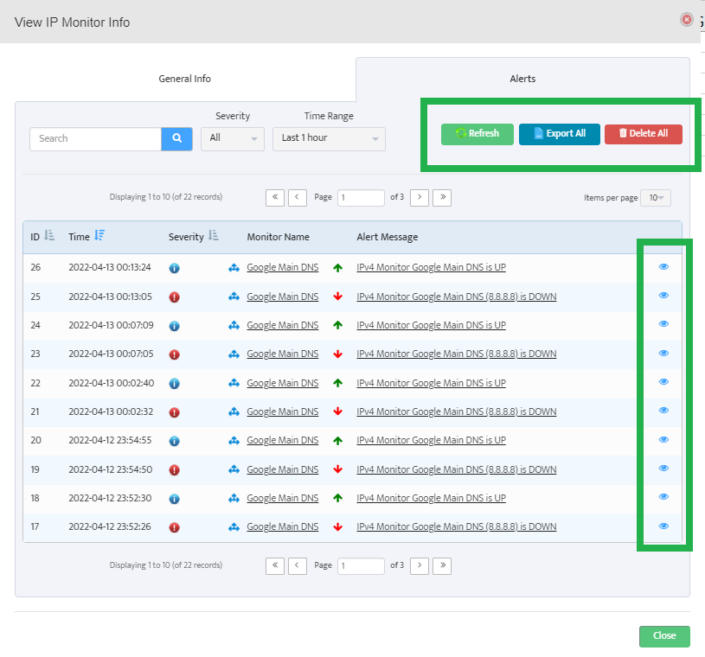View details of alert ID 21
Screen dimensions: 705x657
click(x=664, y=411)
